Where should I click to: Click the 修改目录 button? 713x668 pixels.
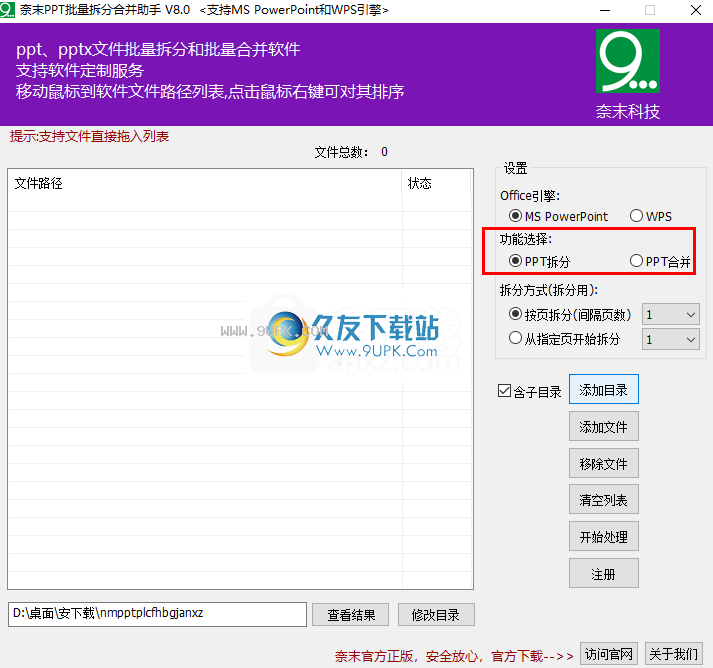pos(436,615)
